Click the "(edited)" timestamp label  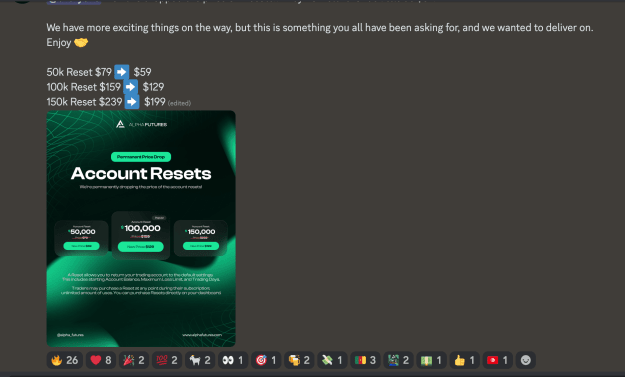179,103
